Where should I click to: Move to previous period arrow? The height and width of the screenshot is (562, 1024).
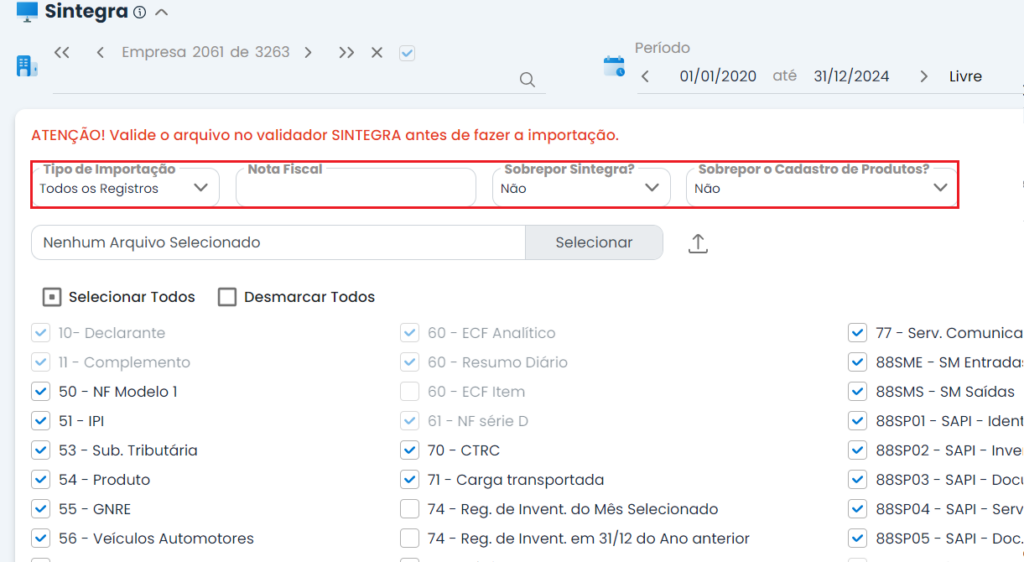(645, 76)
